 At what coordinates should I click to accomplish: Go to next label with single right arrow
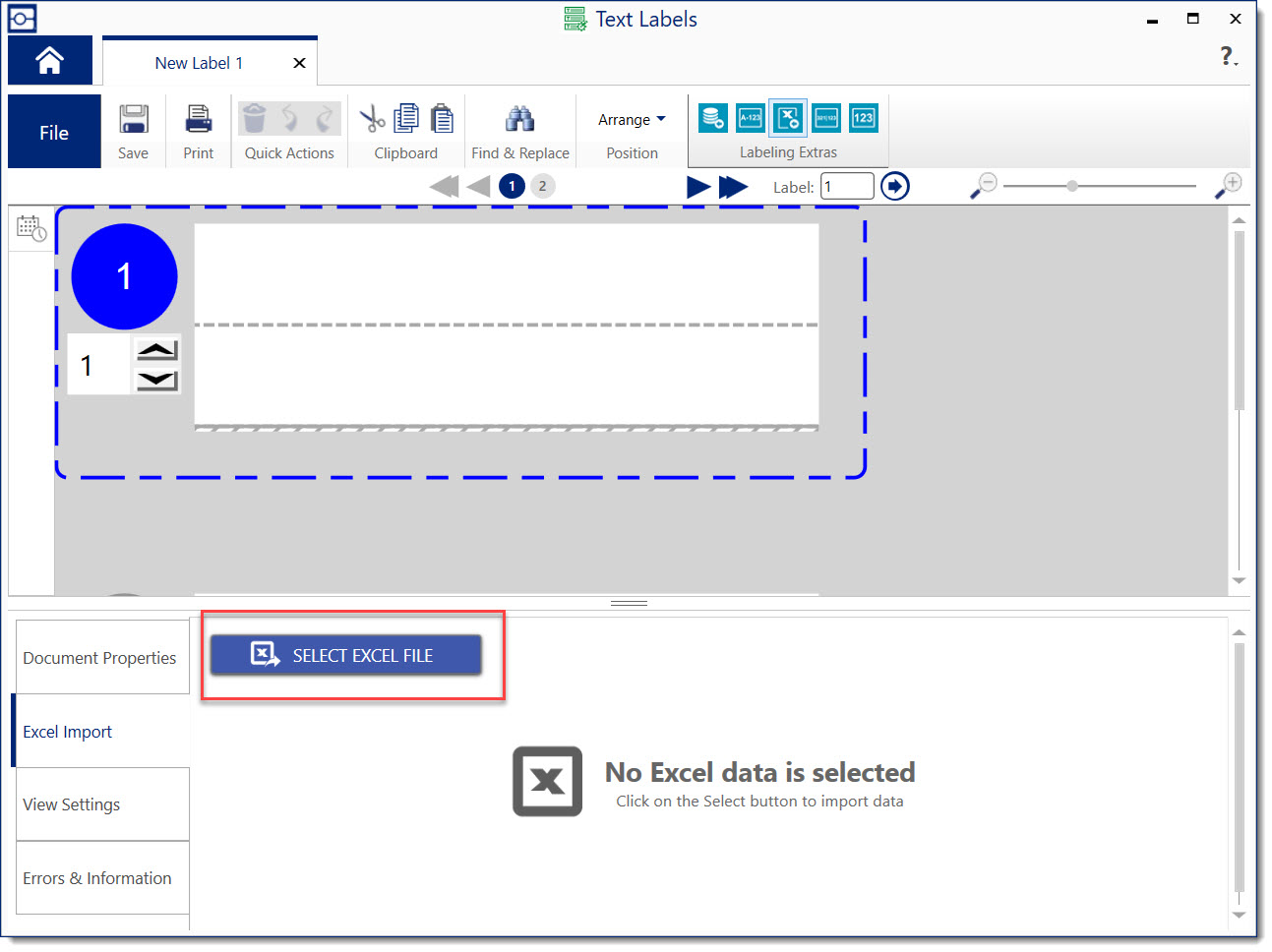tap(697, 187)
